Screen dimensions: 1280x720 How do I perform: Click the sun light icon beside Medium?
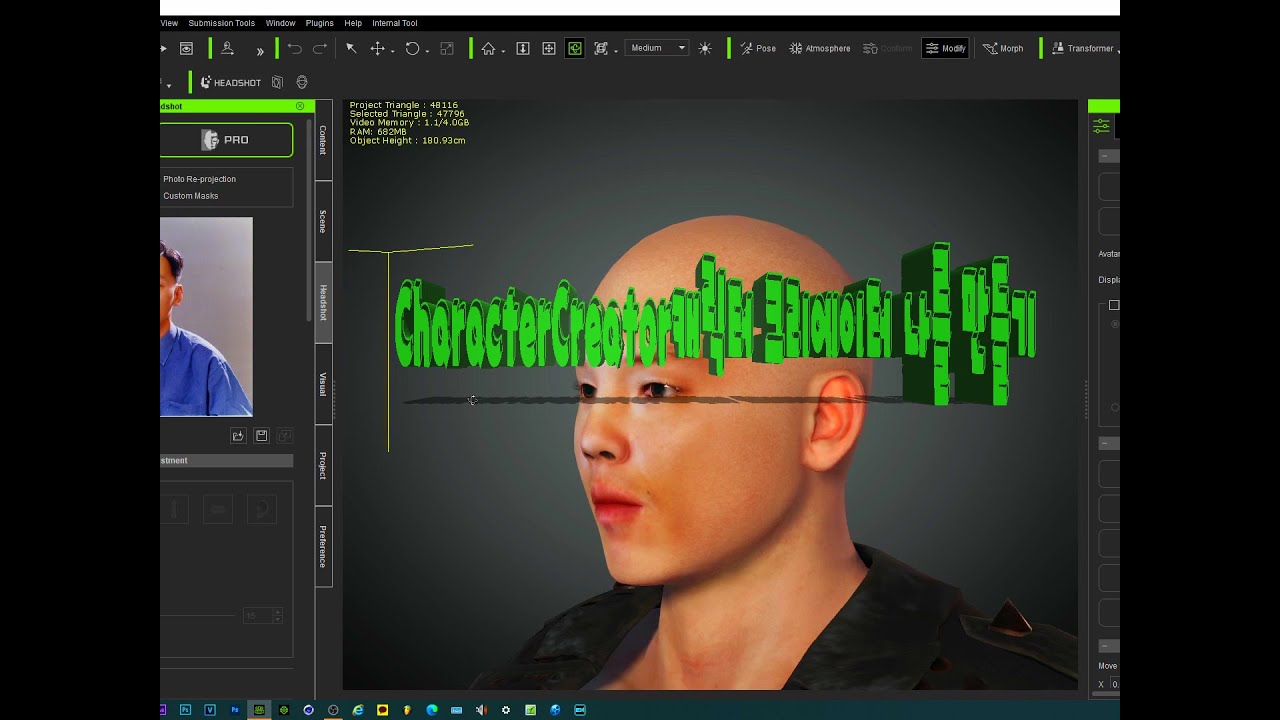pyautogui.click(x=705, y=48)
